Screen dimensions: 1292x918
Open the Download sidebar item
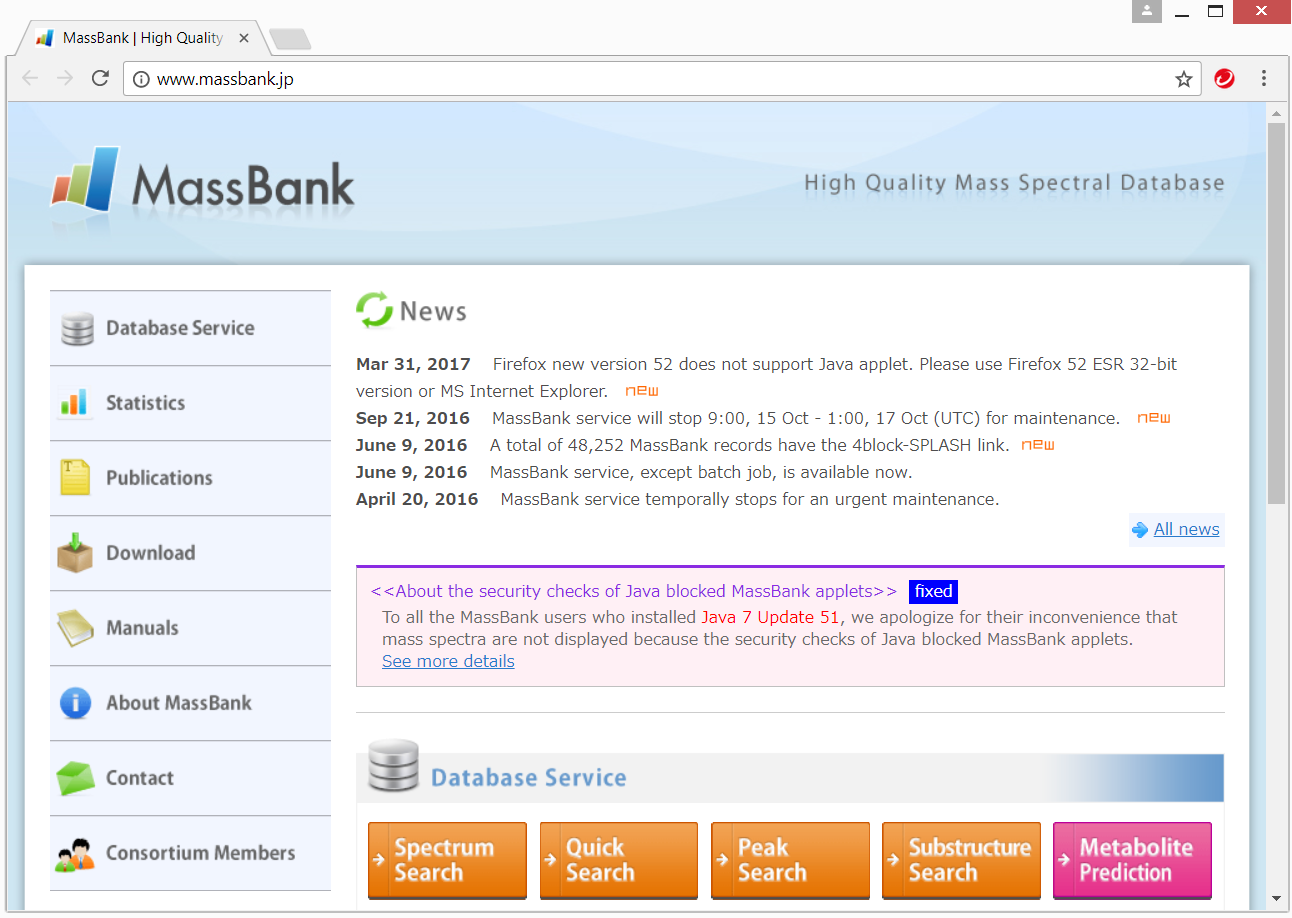[190, 553]
